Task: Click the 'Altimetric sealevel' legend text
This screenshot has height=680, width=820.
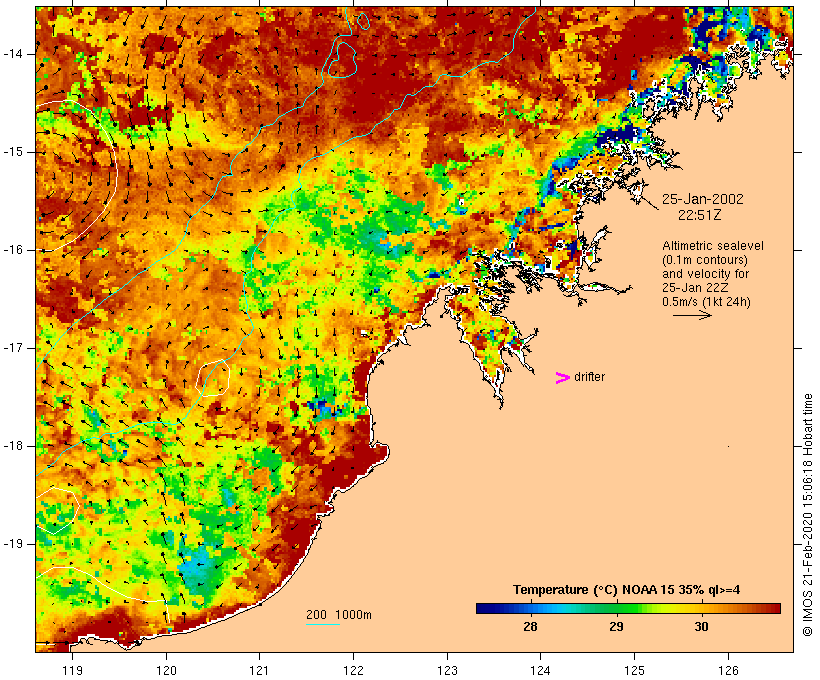Action: click(x=713, y=246)
